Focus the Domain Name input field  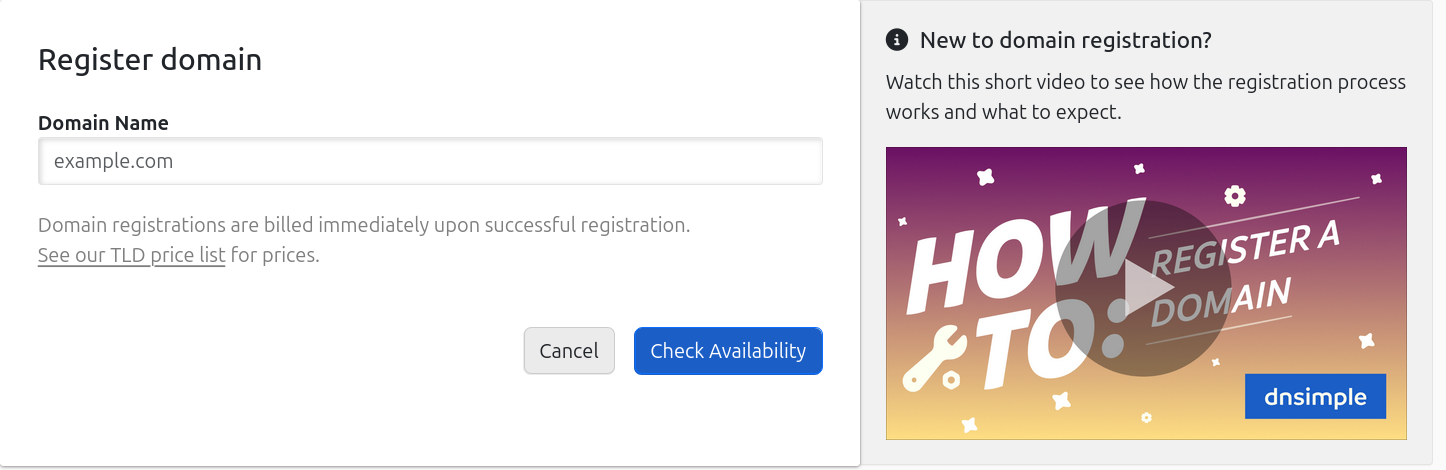[x=430, y=161]
